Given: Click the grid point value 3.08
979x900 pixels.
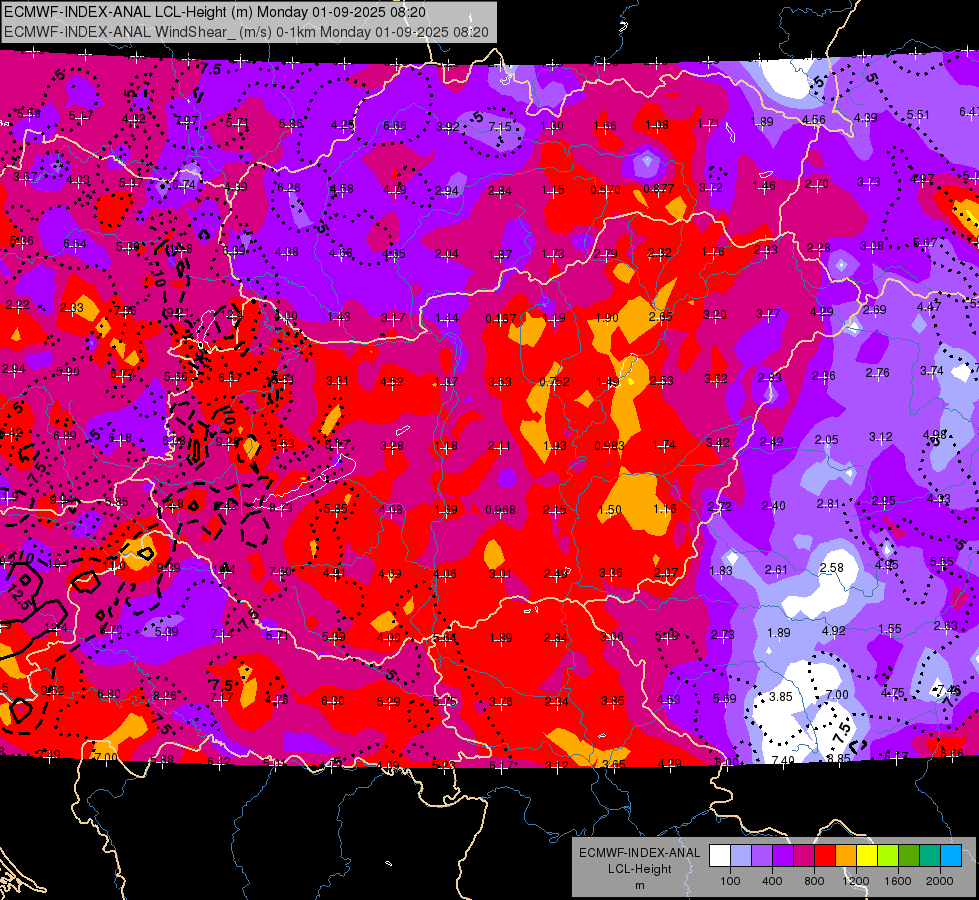Looking at the screenshot, I should pos(872,245).
